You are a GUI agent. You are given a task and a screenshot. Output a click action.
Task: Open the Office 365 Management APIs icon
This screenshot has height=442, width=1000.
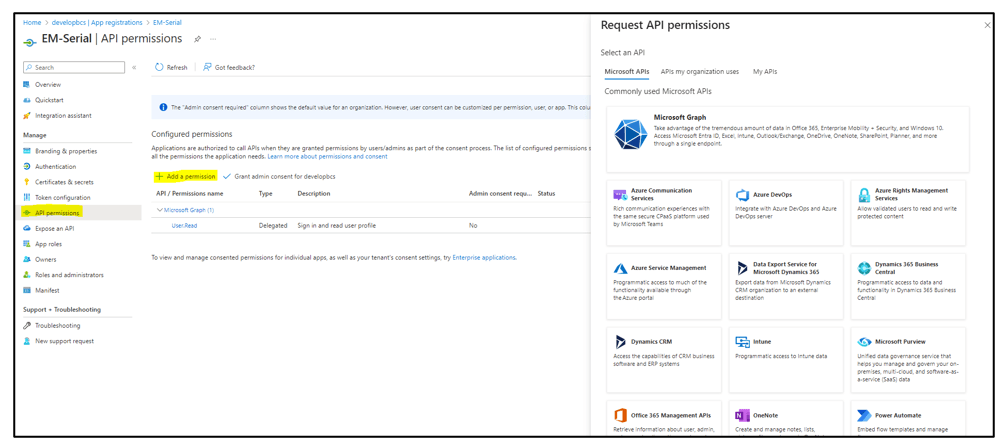tap(620, 415)
